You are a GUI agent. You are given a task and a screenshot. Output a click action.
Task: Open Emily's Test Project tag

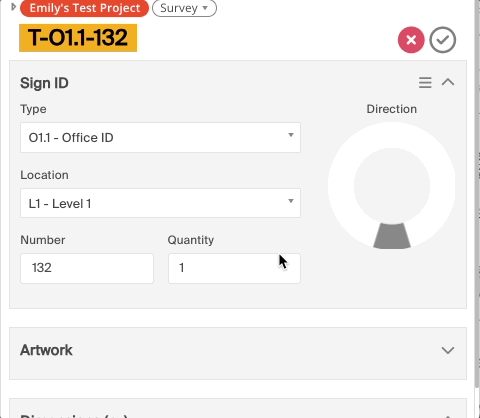point(84,8)
